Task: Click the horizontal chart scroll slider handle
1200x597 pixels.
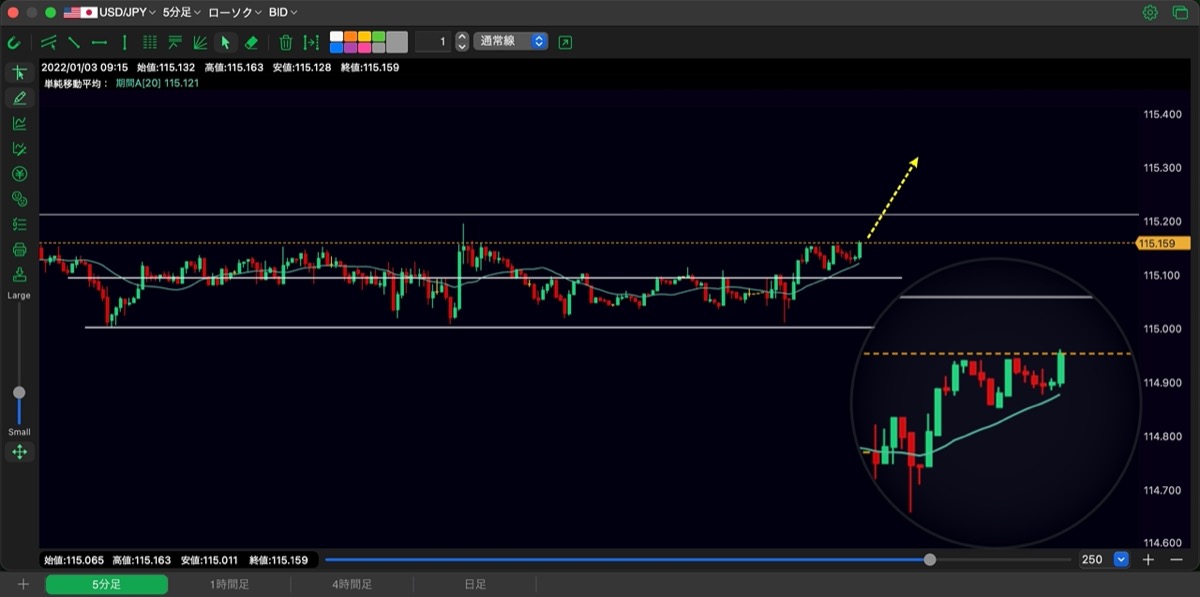Action: (x=930, y=560)
